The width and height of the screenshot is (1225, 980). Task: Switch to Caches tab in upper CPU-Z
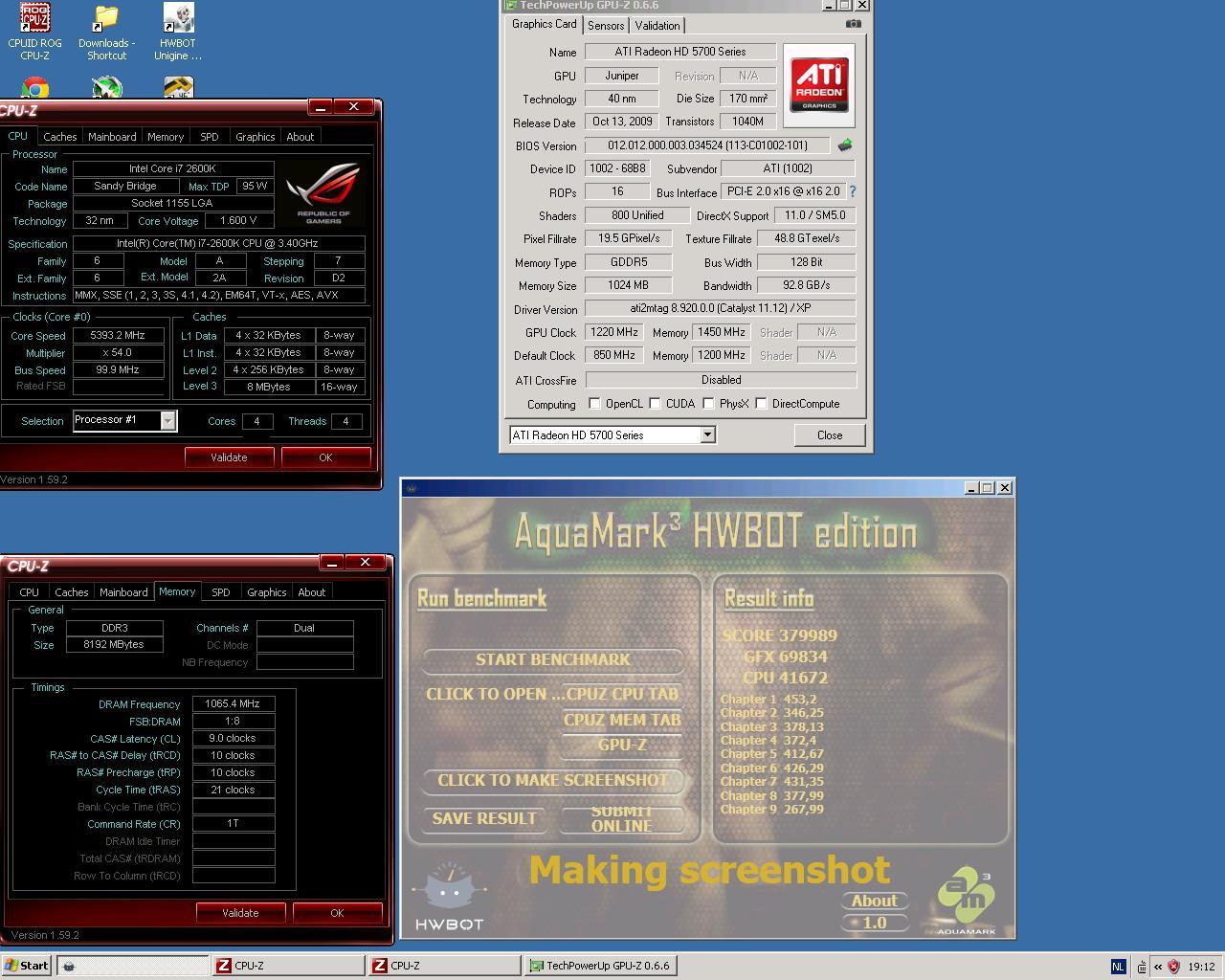[x=59, y=137]
